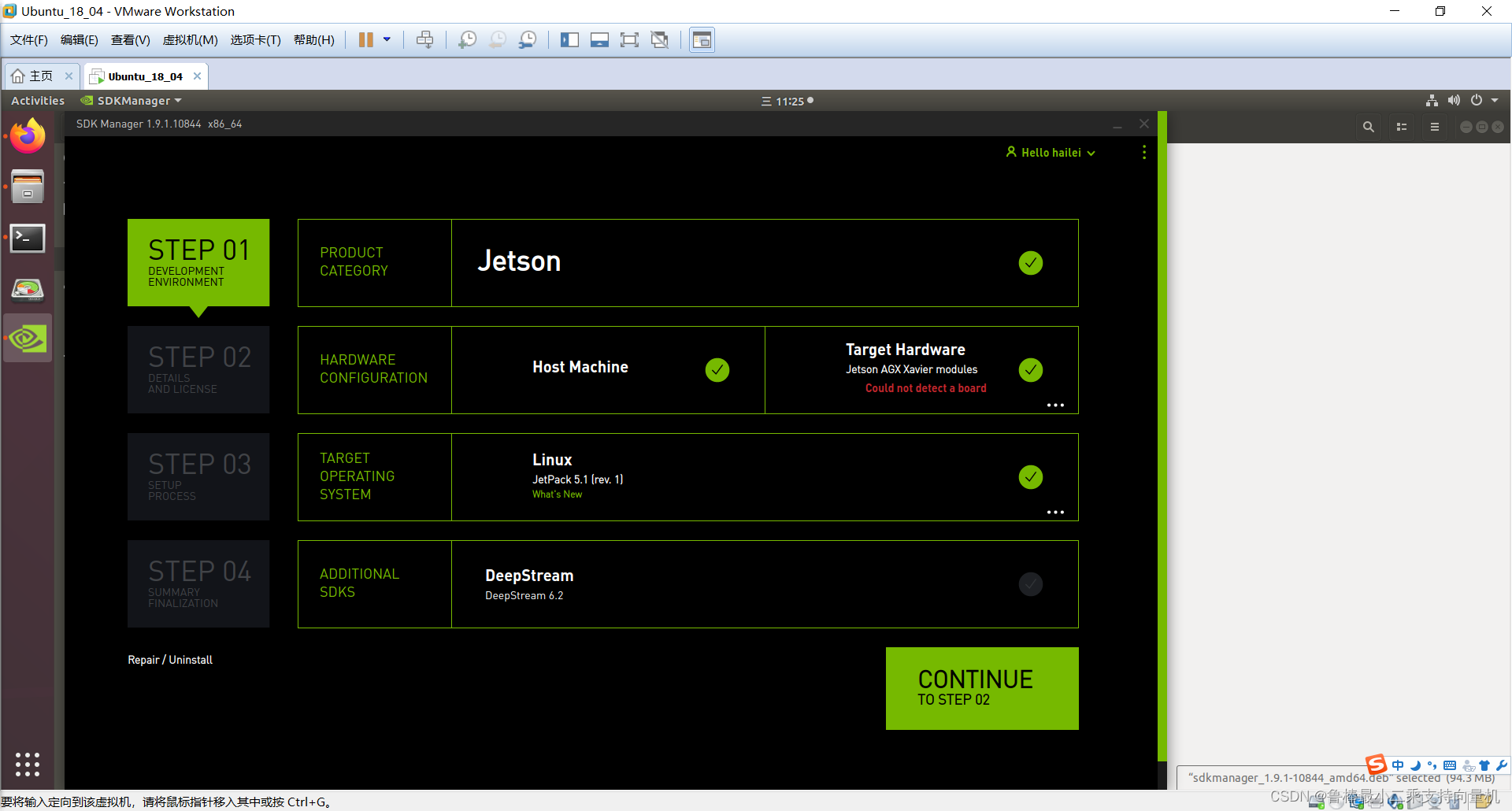1512x811 pixels.
Task: Click CONTINUE TO STEP 02
Action: tap(982, 688)
